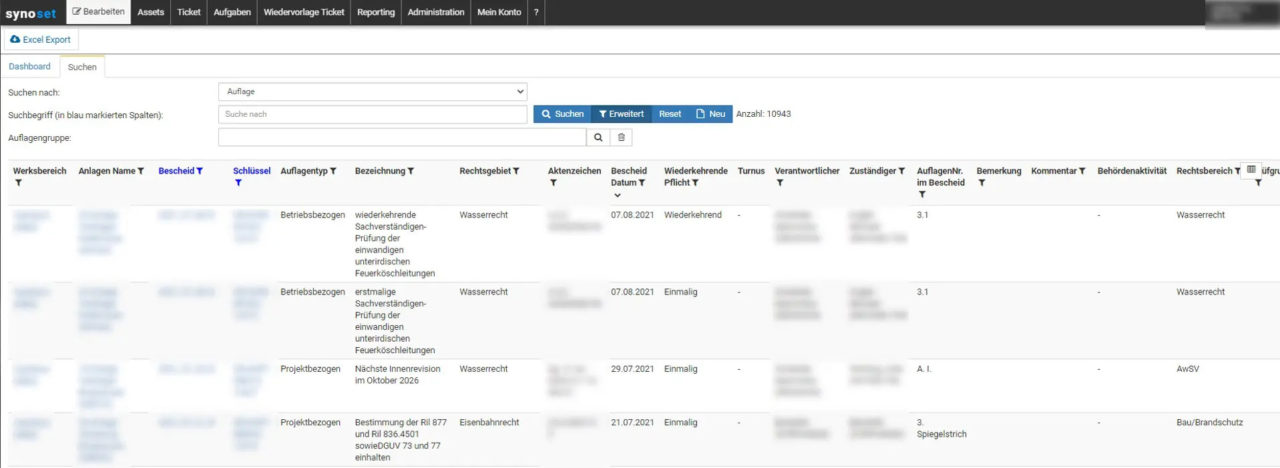Filter the Kommentar column
This screenshot has height=468, width=1280.
pos(1082,171)
